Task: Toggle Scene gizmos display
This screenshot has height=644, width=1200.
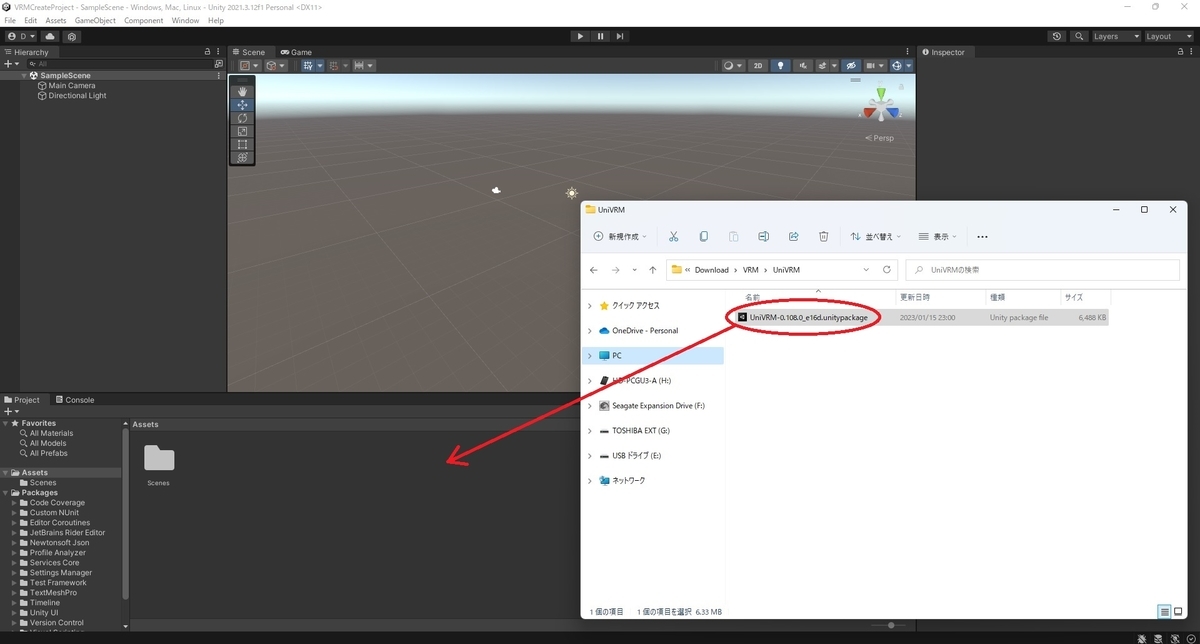Action: [895, 65]
